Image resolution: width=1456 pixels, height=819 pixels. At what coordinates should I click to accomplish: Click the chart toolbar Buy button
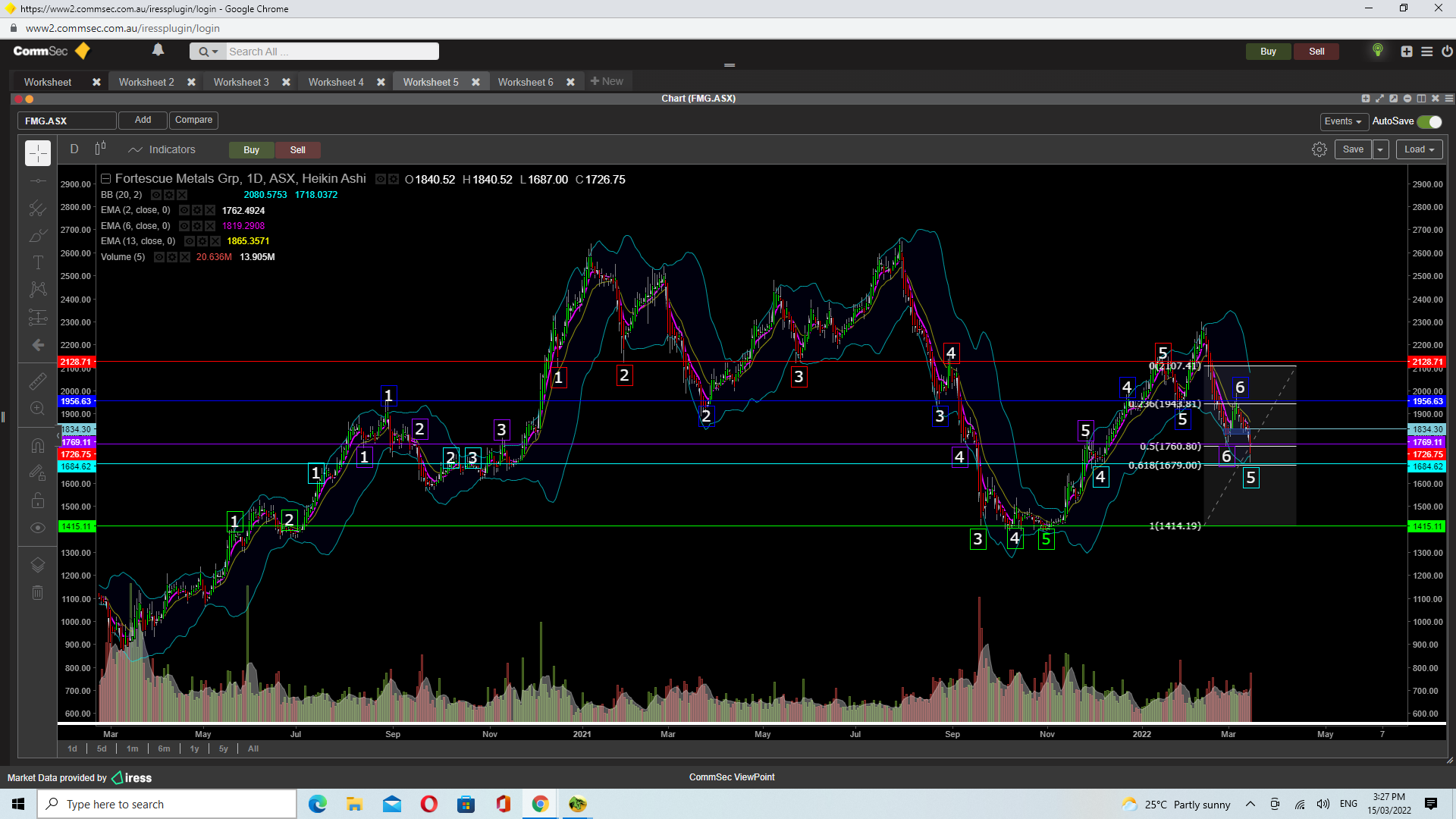(x=251, y=150)
